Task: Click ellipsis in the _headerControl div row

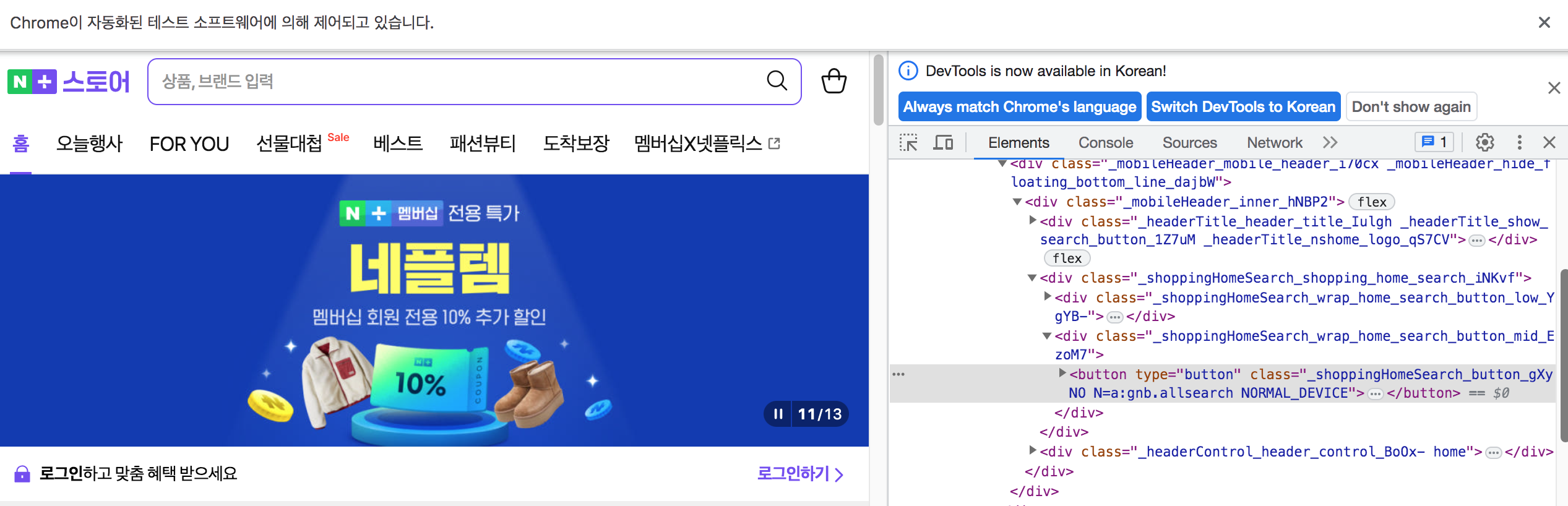Action: coord(1494,453)
